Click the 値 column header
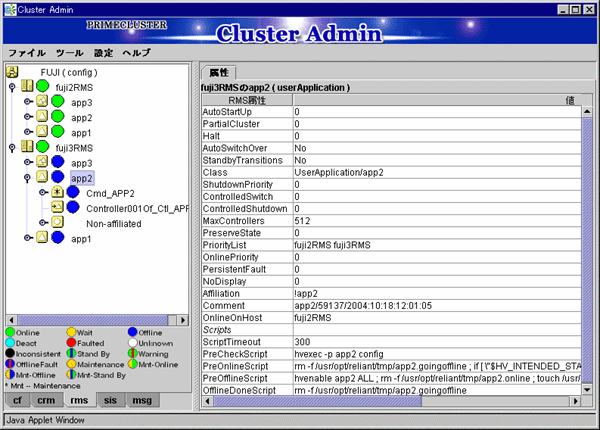This screenshot has height=430, width=600. point(437,100)
